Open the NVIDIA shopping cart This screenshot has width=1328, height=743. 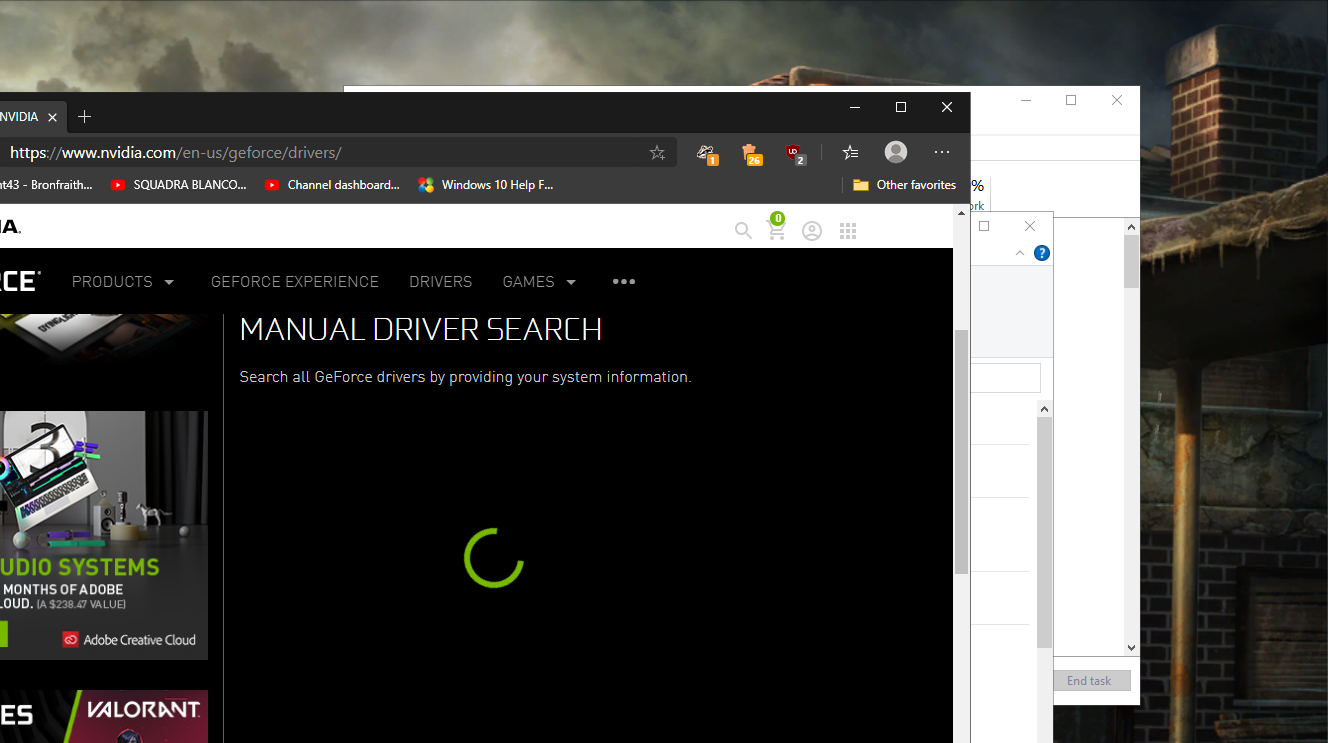pos(776,230)
